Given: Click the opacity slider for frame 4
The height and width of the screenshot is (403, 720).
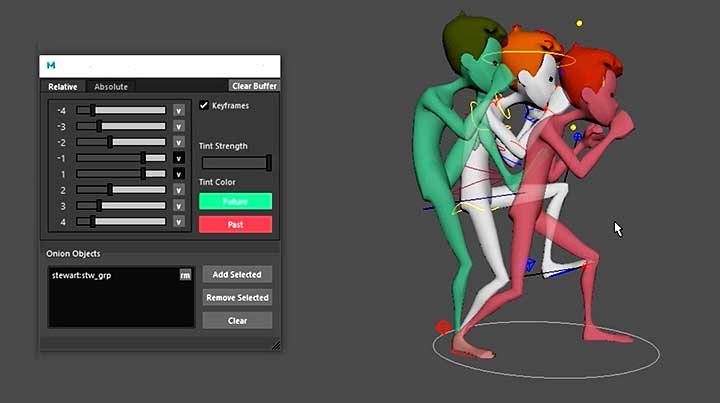Looking at the screenshot, I should pyautogui.click(x=121, y=221).
